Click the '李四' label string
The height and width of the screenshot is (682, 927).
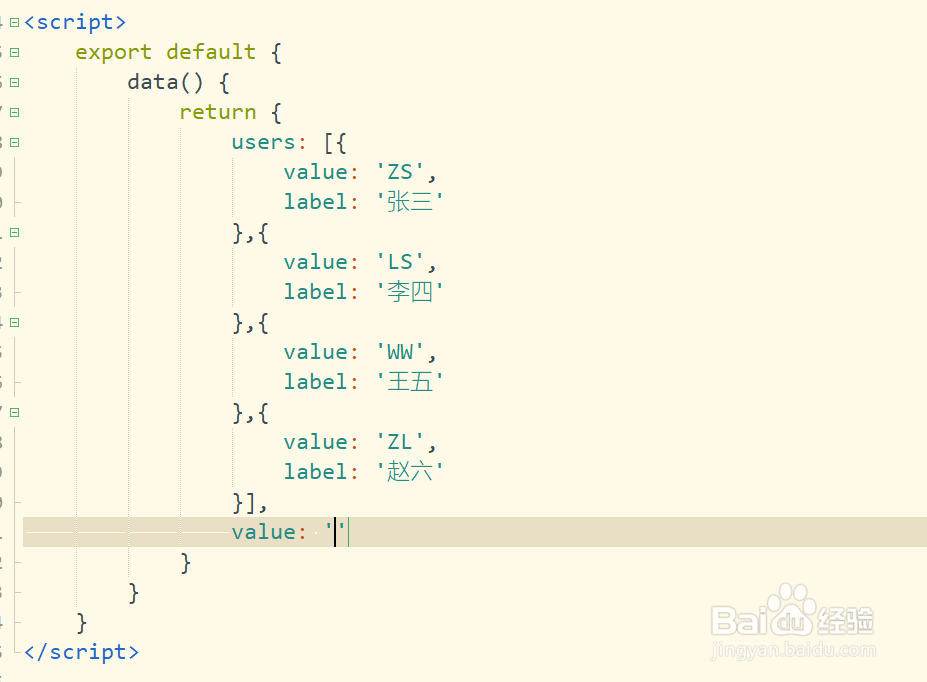(x=410, y=292)
